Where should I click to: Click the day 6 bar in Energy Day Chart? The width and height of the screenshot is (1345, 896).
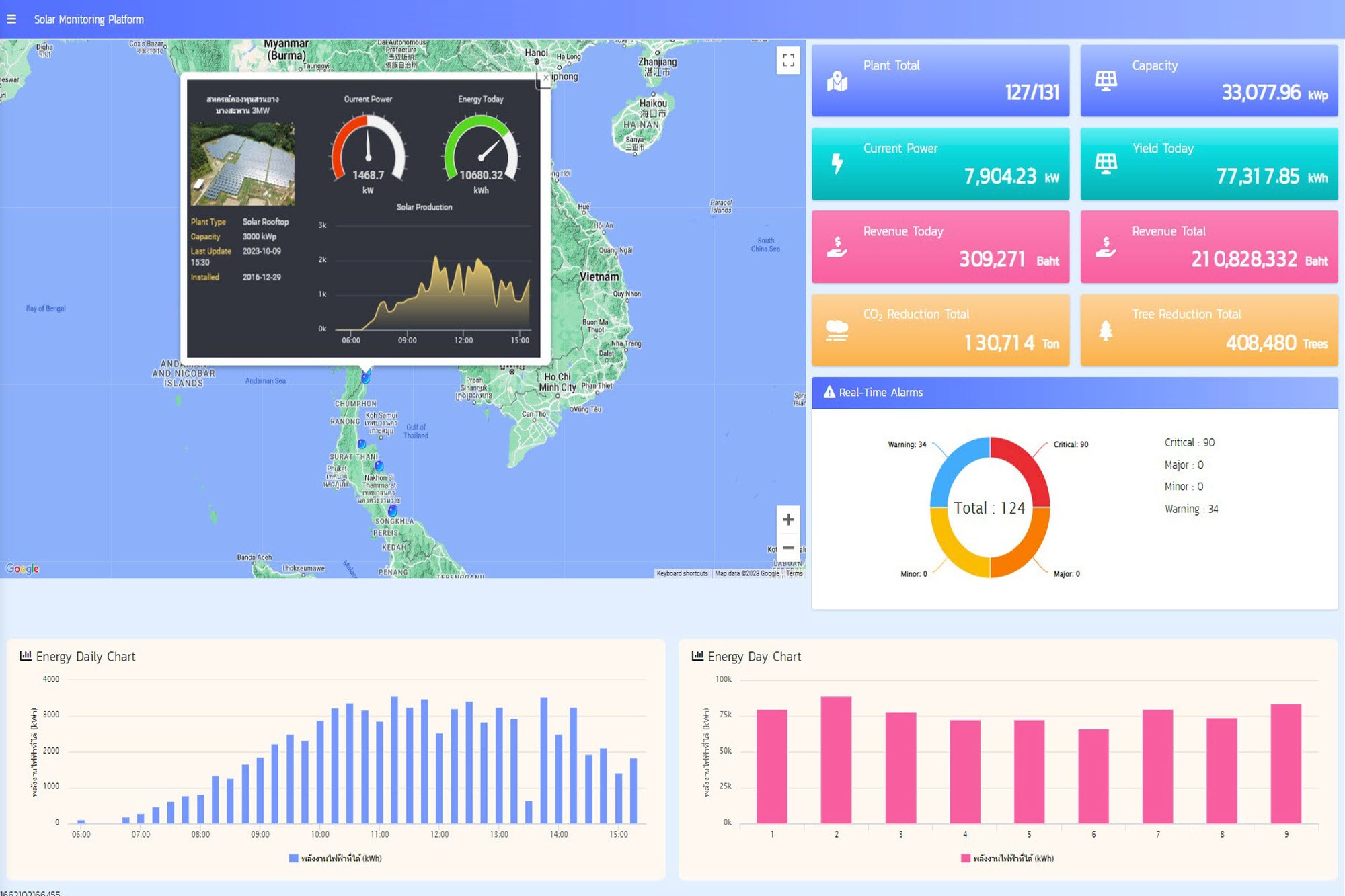point(1093,776)
